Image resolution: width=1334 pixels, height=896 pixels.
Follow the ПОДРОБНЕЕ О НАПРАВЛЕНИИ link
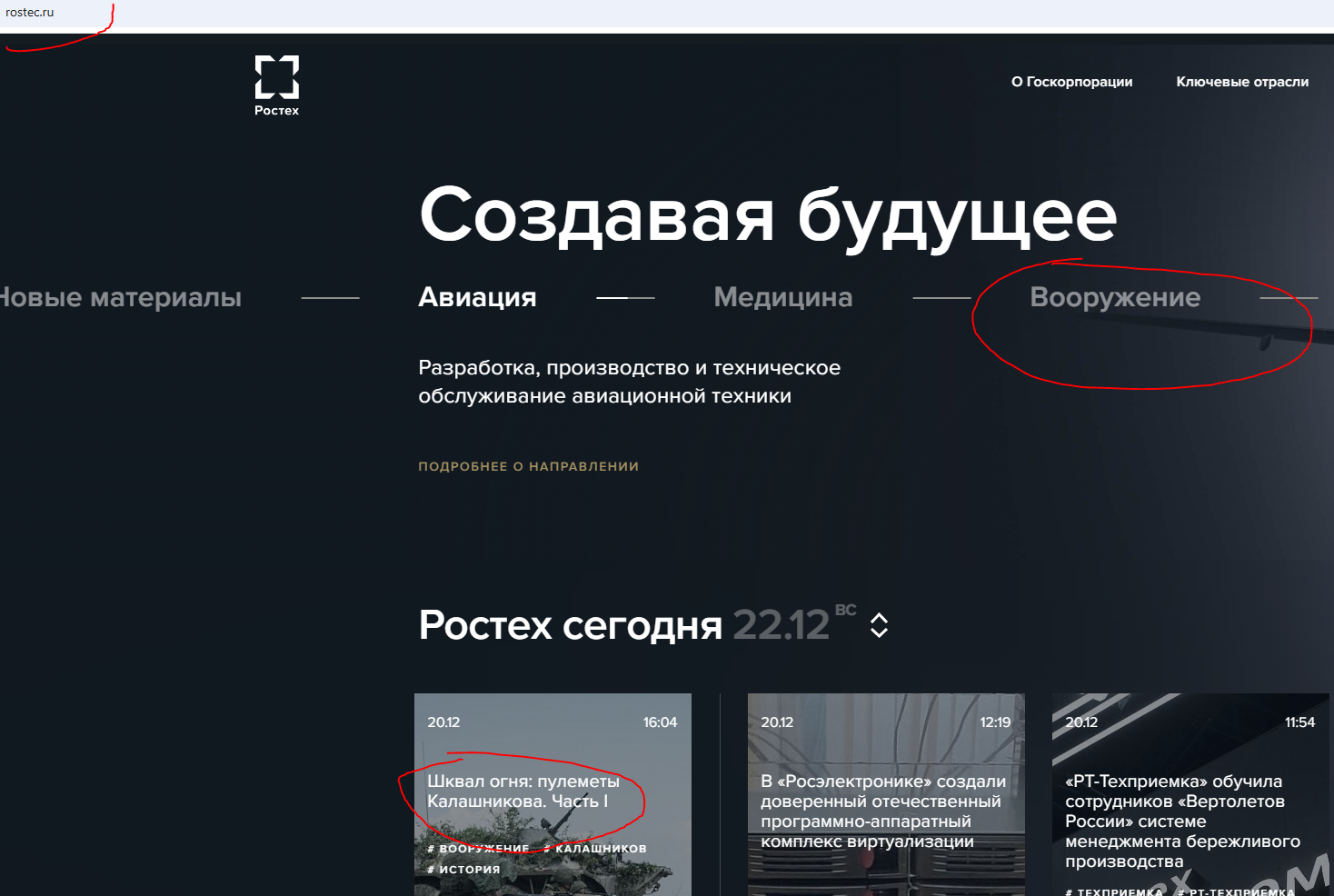click(529, 466)
